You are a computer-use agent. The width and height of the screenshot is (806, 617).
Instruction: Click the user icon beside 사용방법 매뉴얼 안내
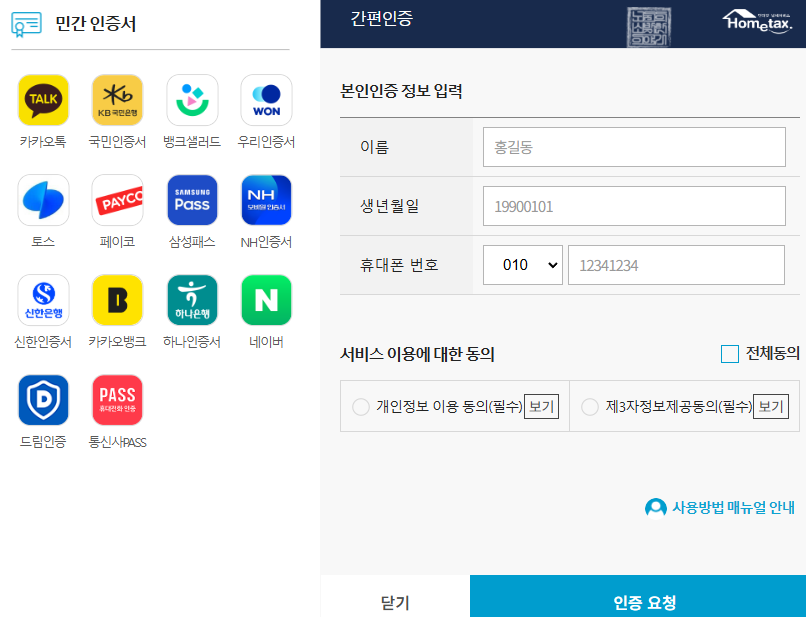pyautogui.click(x=655, y=509)
